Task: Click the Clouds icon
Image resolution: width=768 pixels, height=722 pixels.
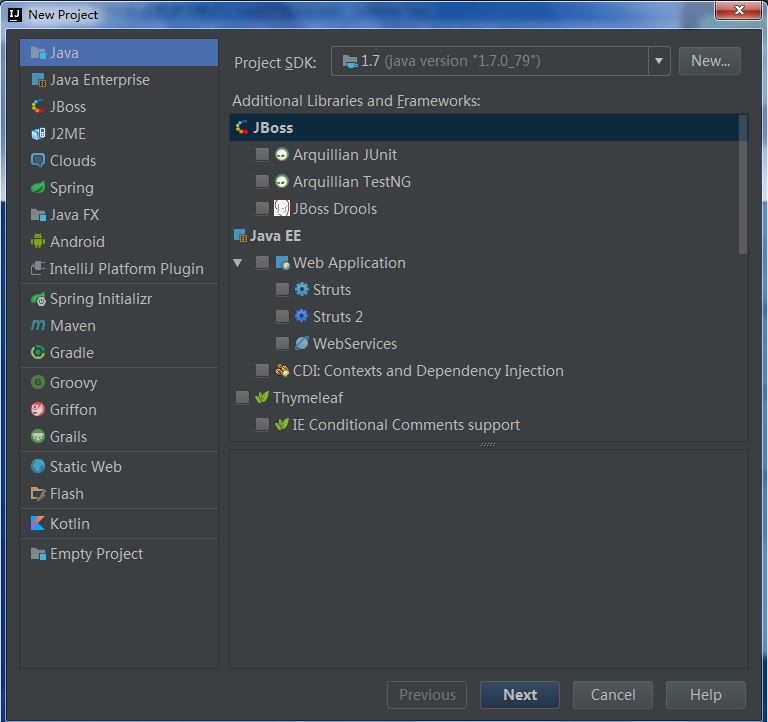Action: tap(38, 161)
